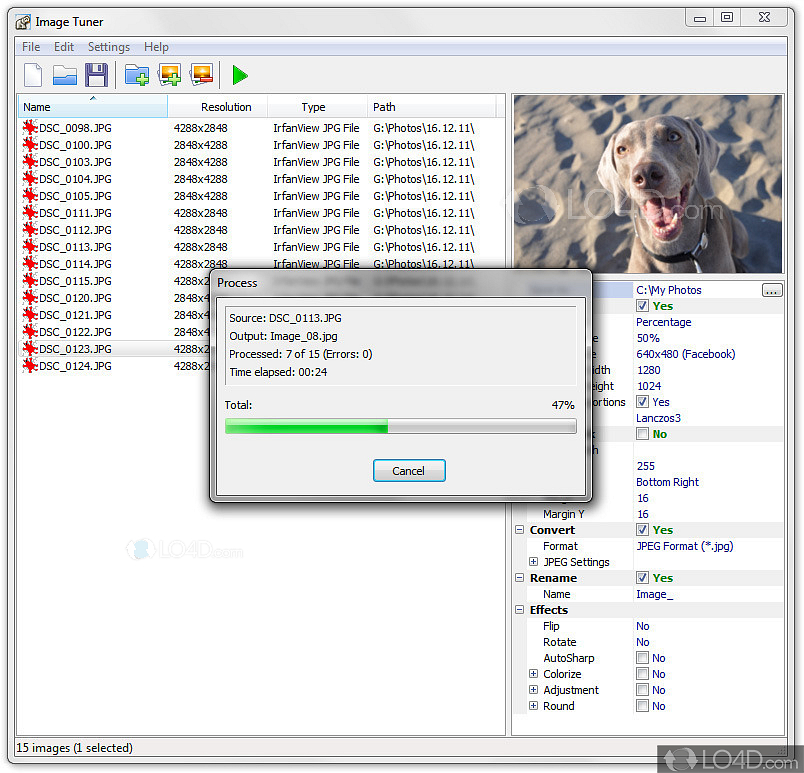The image size is (804, 773).
Task: Expand the Colorize effect options
Action: click(533, 673)
